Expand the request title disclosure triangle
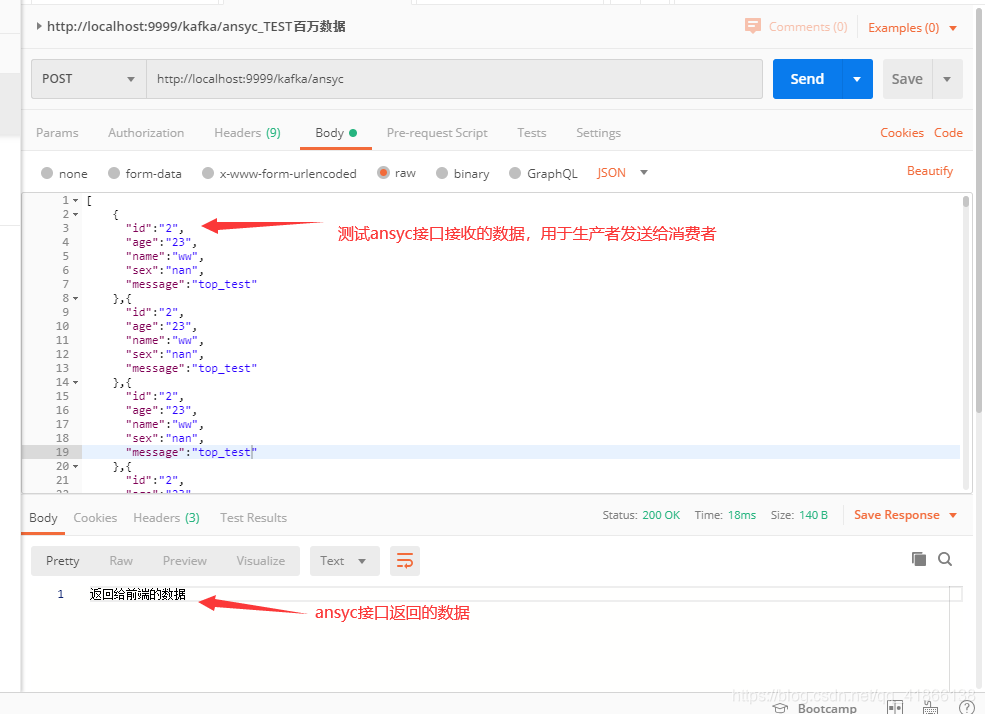Viewport: 985px width, 714px height. coord(39,26)
